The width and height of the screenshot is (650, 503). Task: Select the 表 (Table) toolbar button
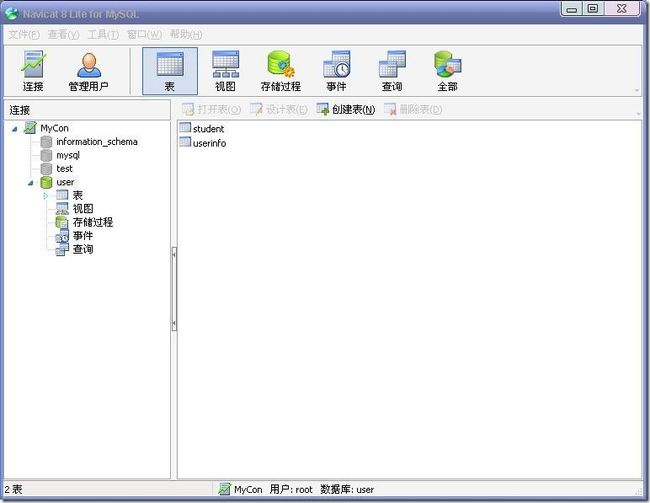coord(170,71)
